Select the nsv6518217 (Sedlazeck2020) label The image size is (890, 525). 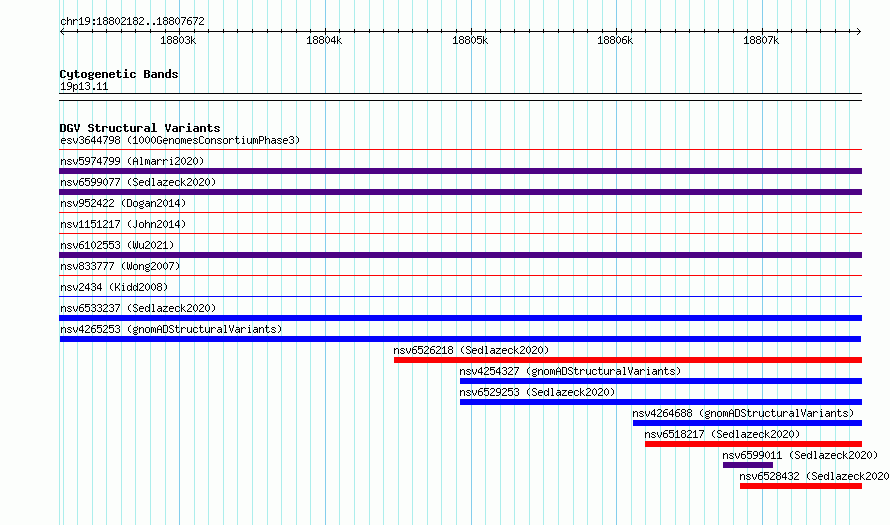click(x=722, y=434)
